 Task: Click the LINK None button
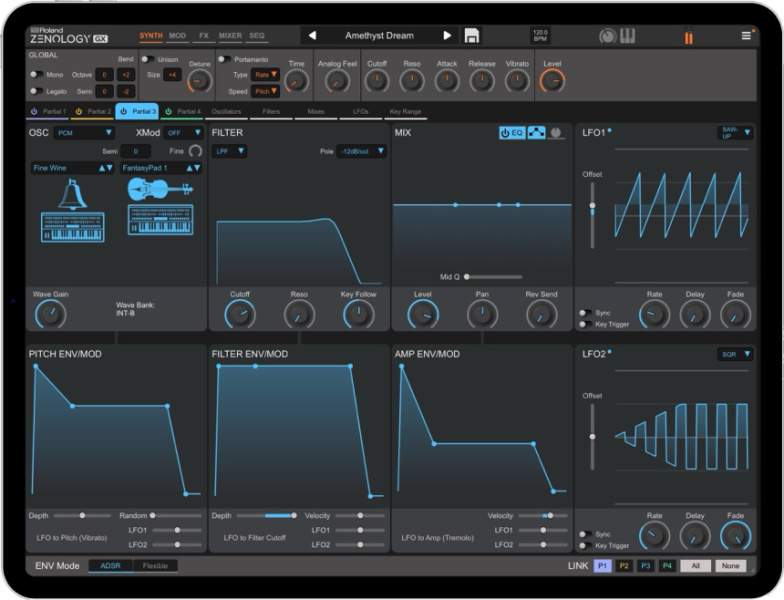[x=730, y=566]
